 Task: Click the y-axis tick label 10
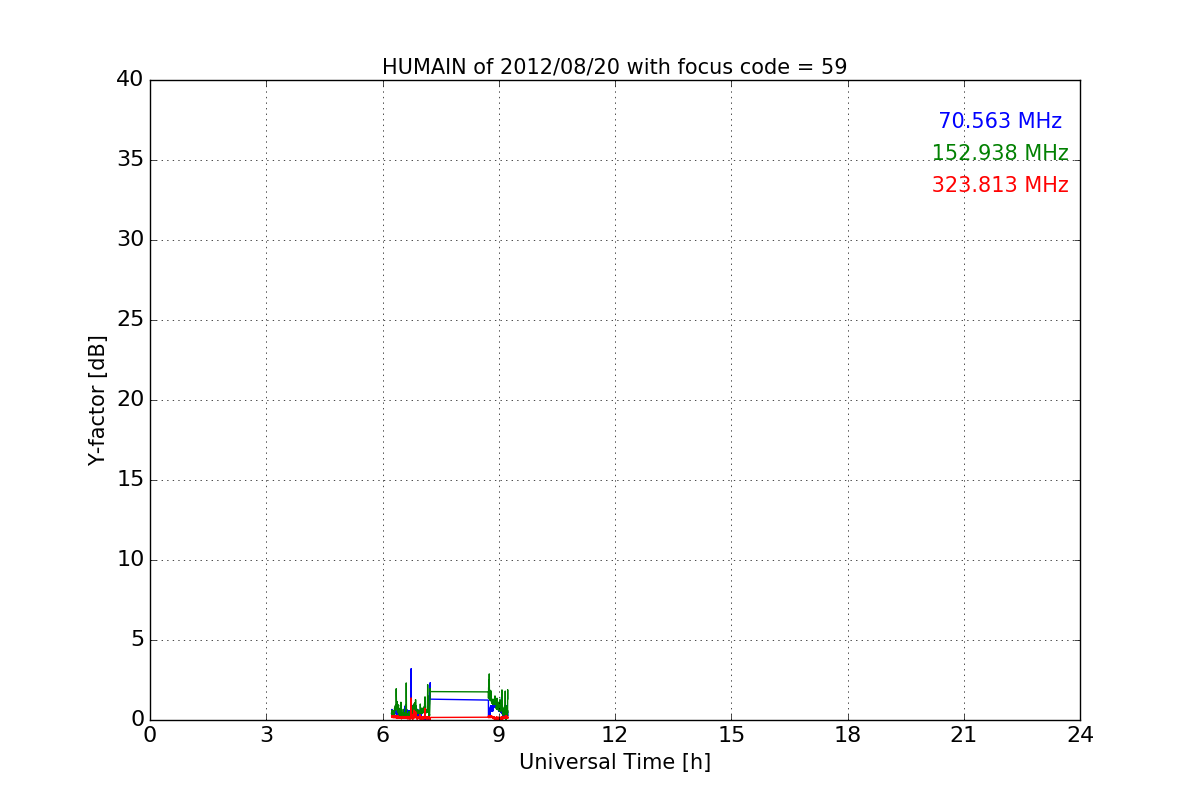click(x=130, y=560)
